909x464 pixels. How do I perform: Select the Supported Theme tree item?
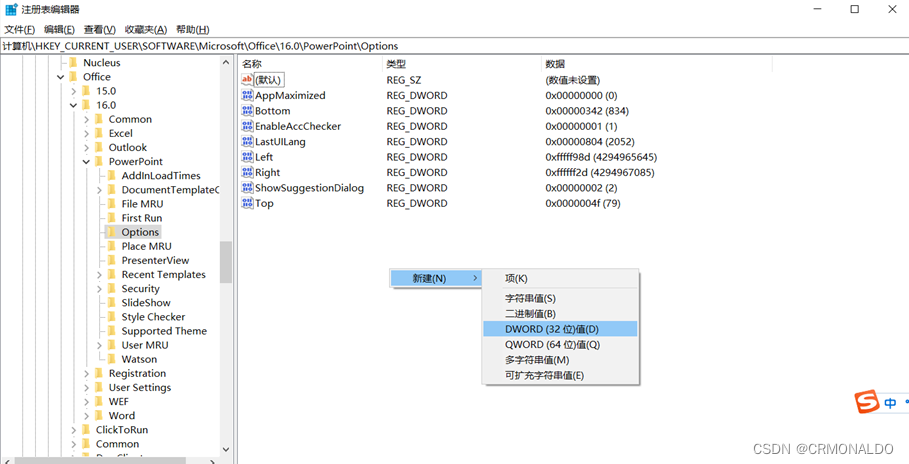164,331
